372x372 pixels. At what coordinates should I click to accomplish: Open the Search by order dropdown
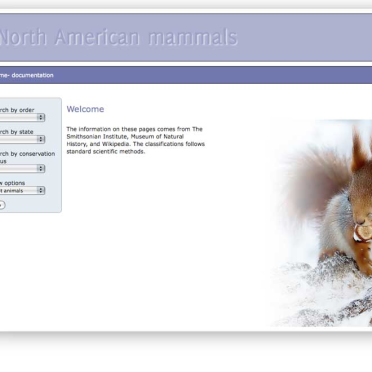pyautogui.click(x=22, y=117)
